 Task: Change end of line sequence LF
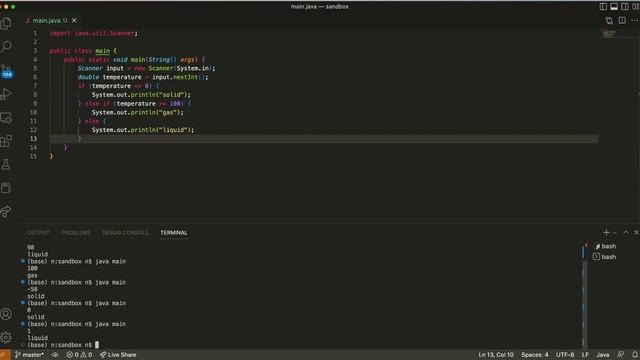coord(585,355)
